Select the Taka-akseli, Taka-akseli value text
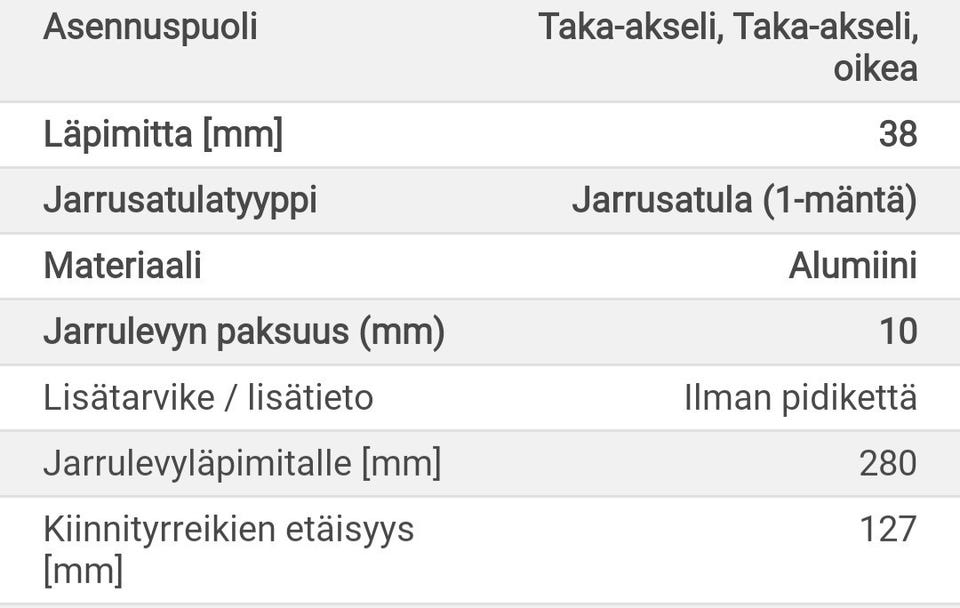This screenshot has width=960, height=608. [x=728, y=27]
